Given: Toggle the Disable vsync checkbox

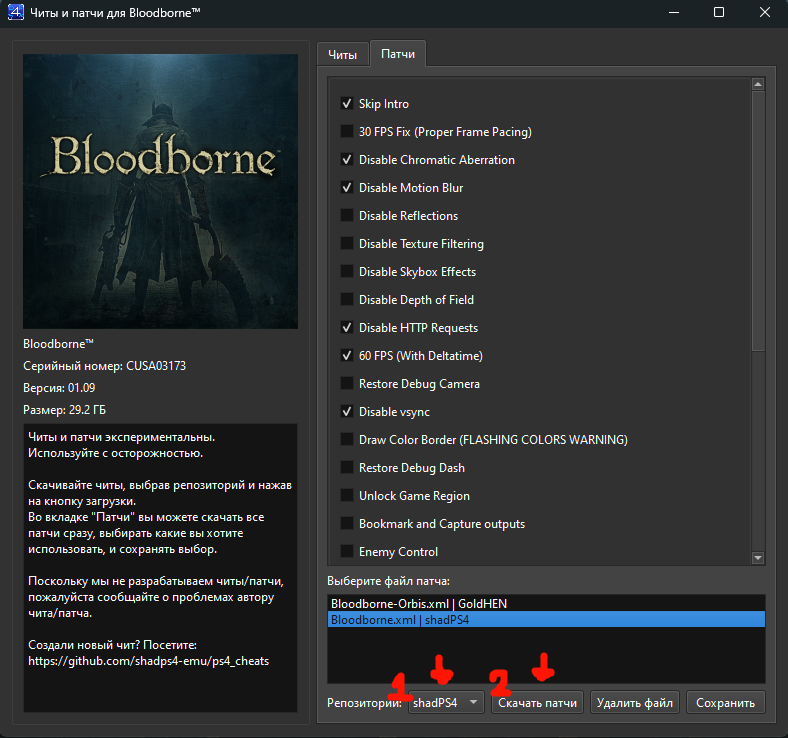Looking at the screenshot, I should 347,412.
